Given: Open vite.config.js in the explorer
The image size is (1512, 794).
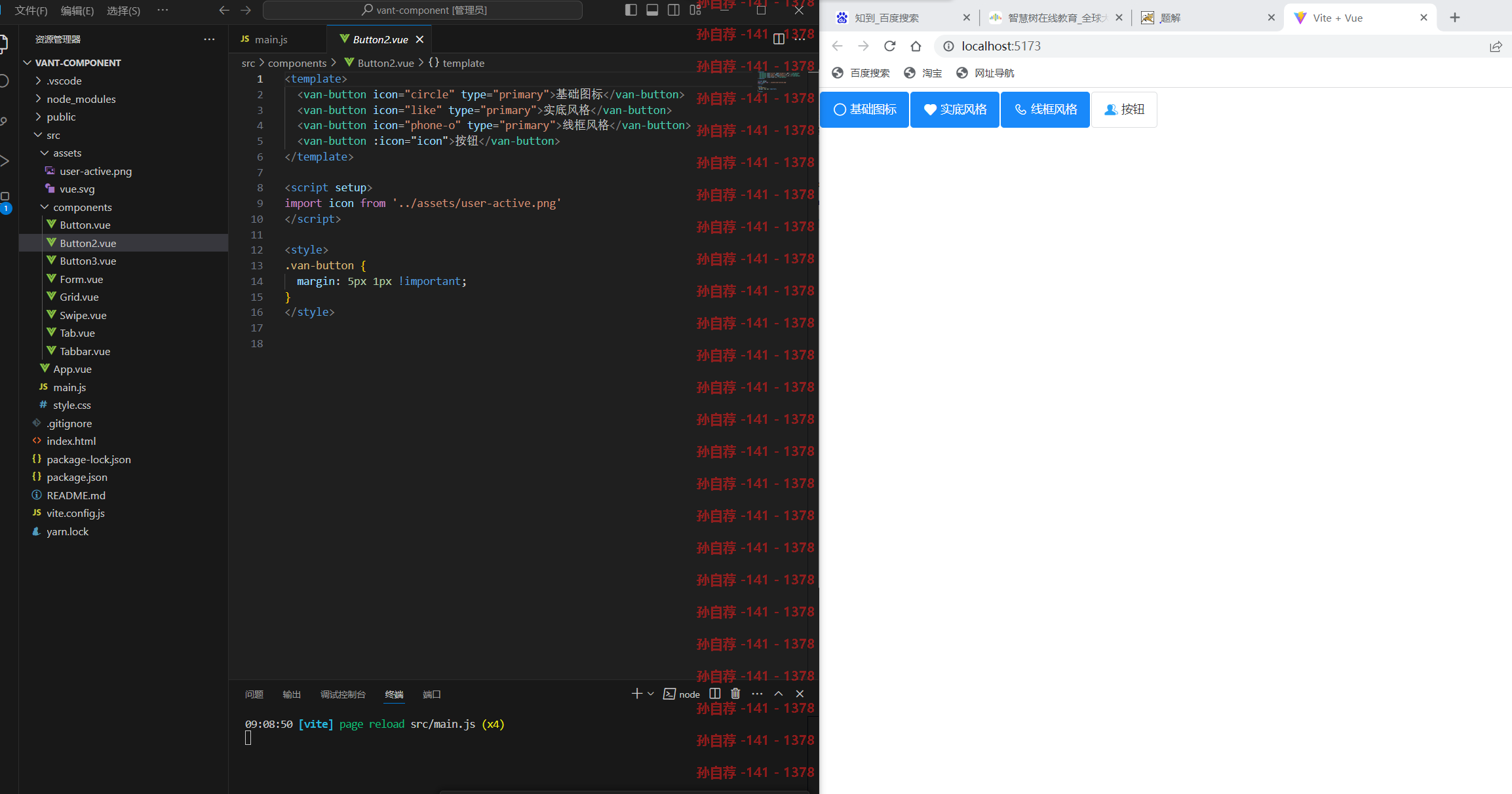Looking at the screenshot, I should click(x=75, y=513).
